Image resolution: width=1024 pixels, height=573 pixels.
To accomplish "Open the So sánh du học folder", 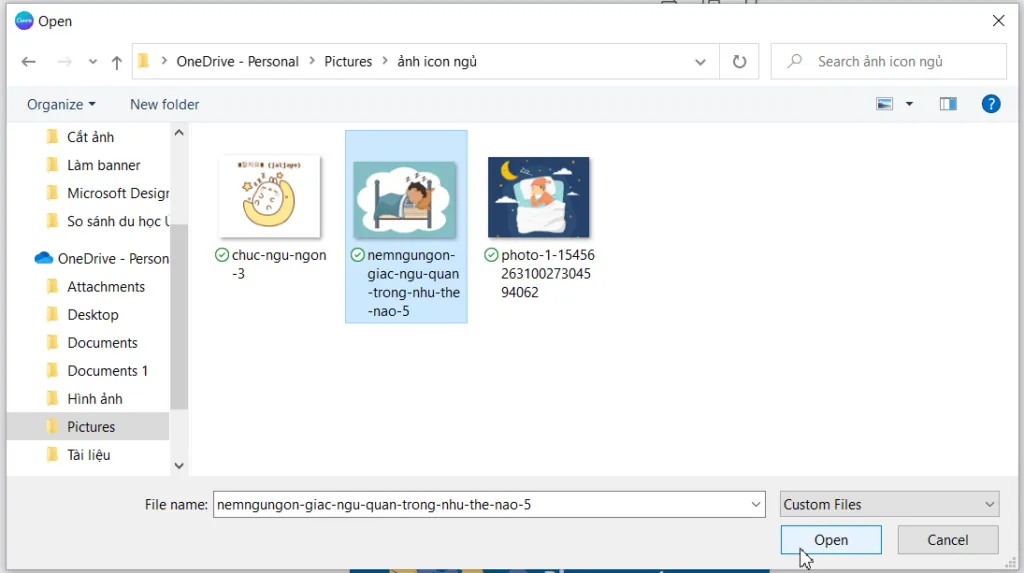I will 118,221.
